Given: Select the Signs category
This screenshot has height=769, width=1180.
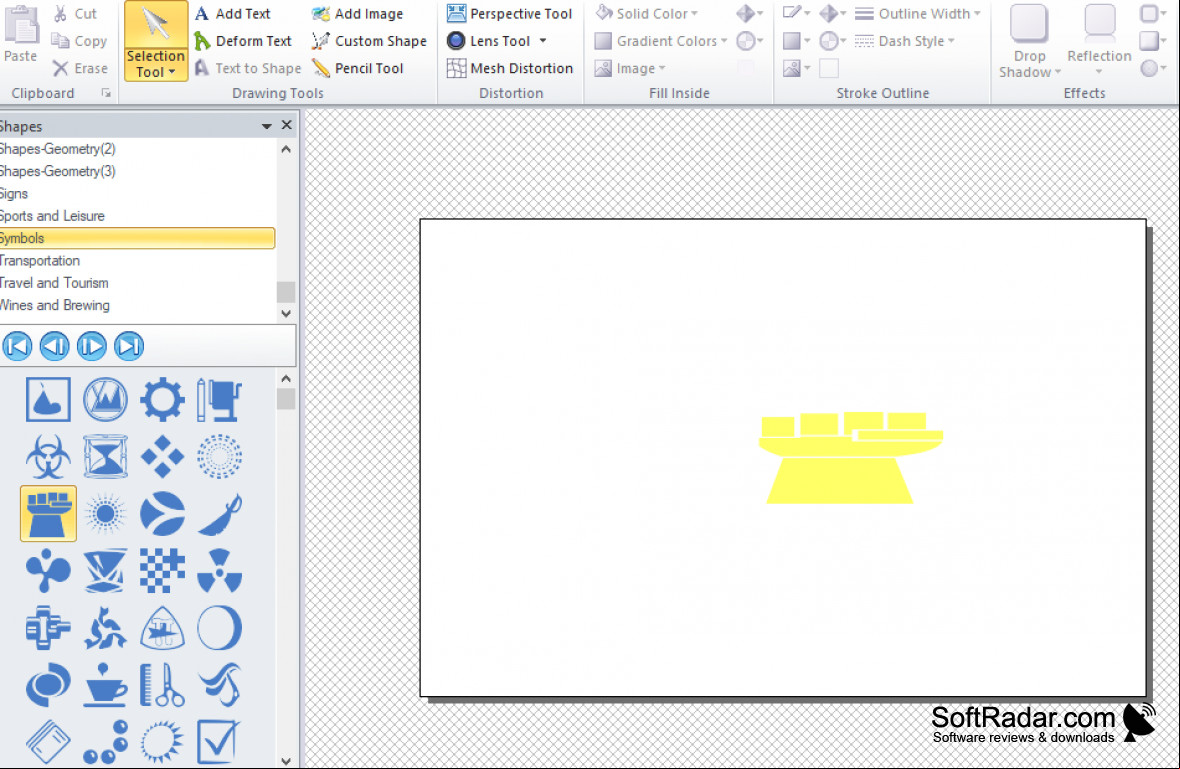Looking at the screenshot, I should [138, 193].
